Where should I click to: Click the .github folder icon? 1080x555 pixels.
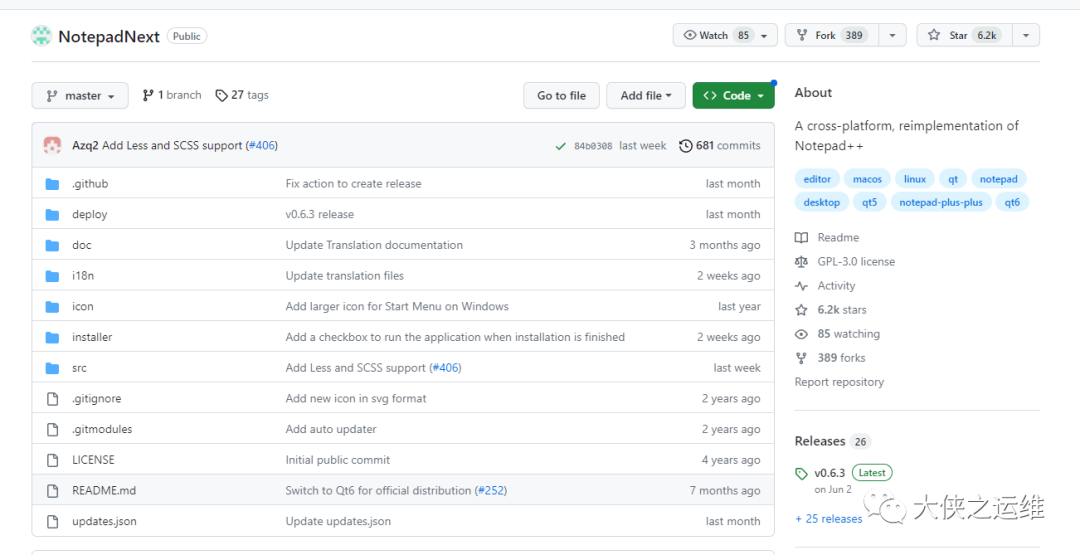[x=53, y=184]
